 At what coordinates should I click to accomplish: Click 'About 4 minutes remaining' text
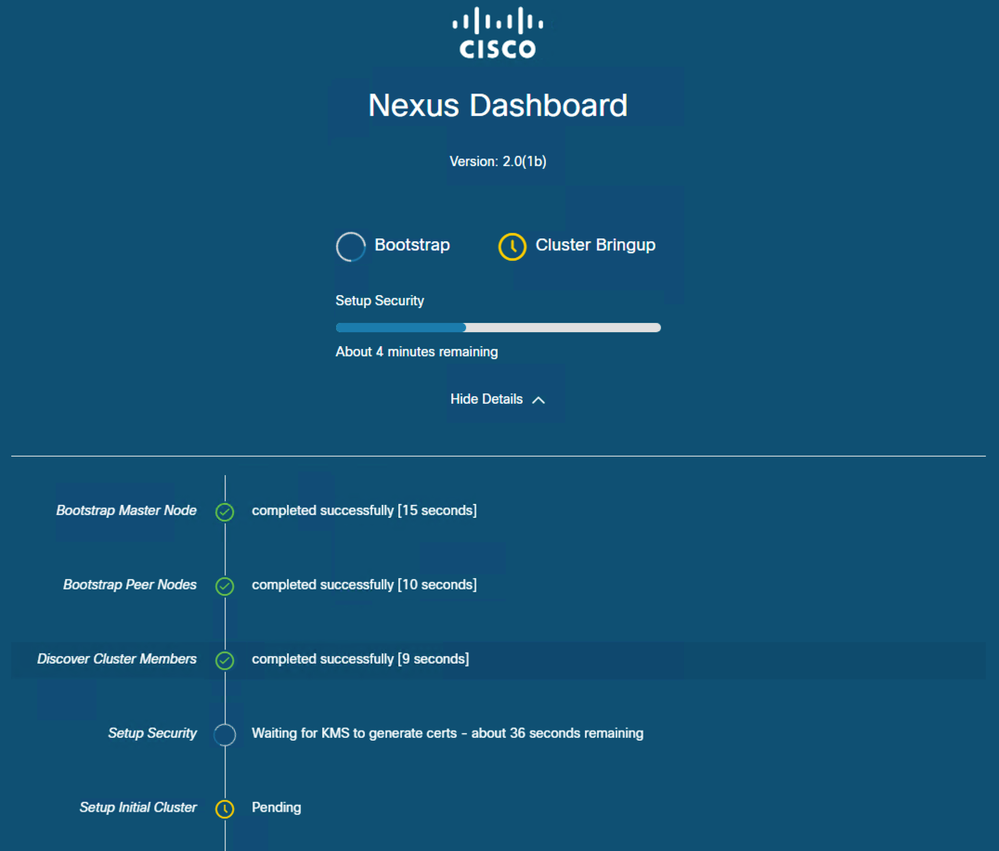click(417, 352)
